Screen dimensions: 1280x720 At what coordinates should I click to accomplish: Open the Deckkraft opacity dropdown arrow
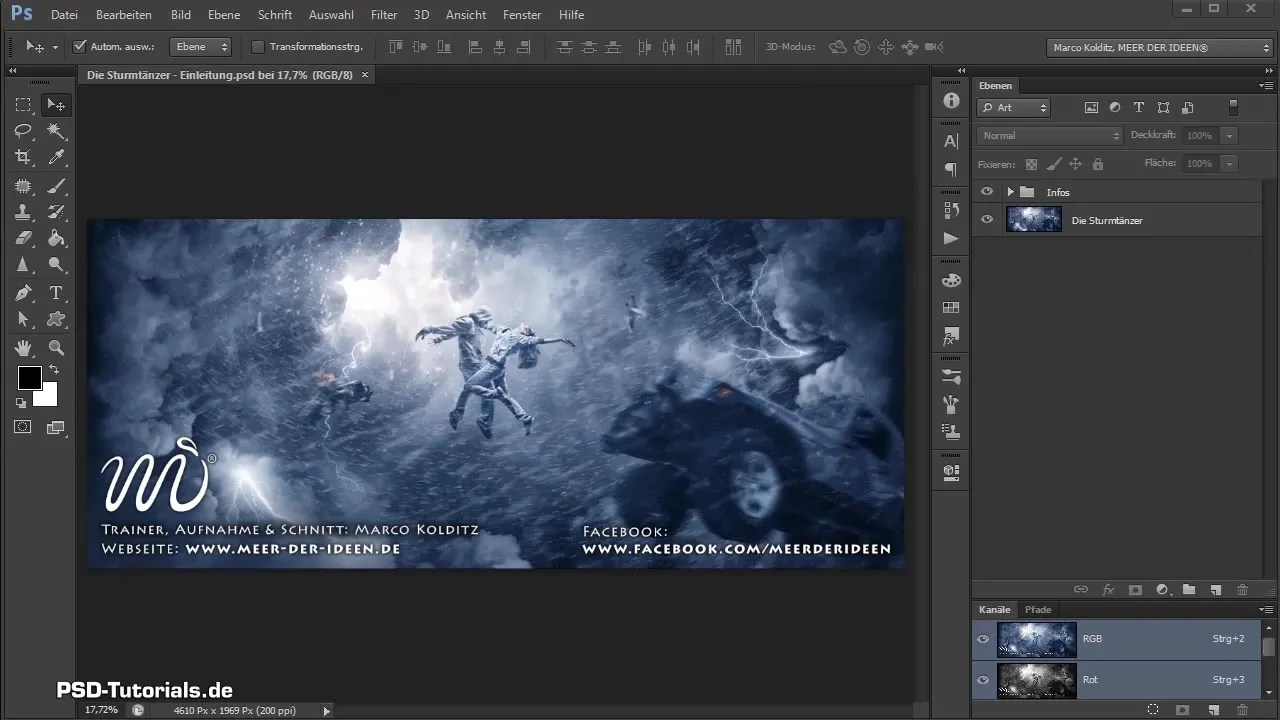pos(1230,135)
